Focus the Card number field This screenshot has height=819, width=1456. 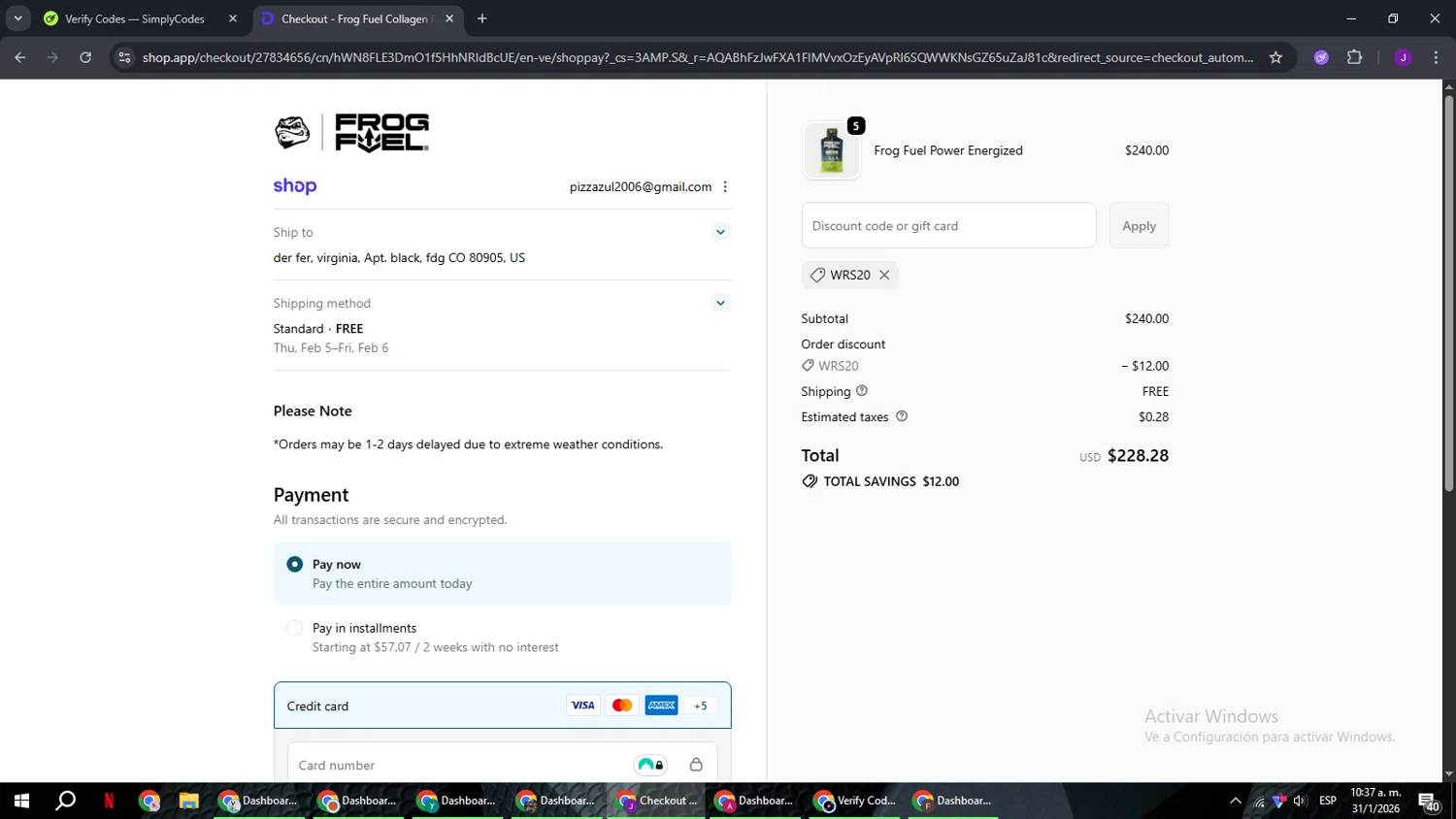[x=502, y=765]
